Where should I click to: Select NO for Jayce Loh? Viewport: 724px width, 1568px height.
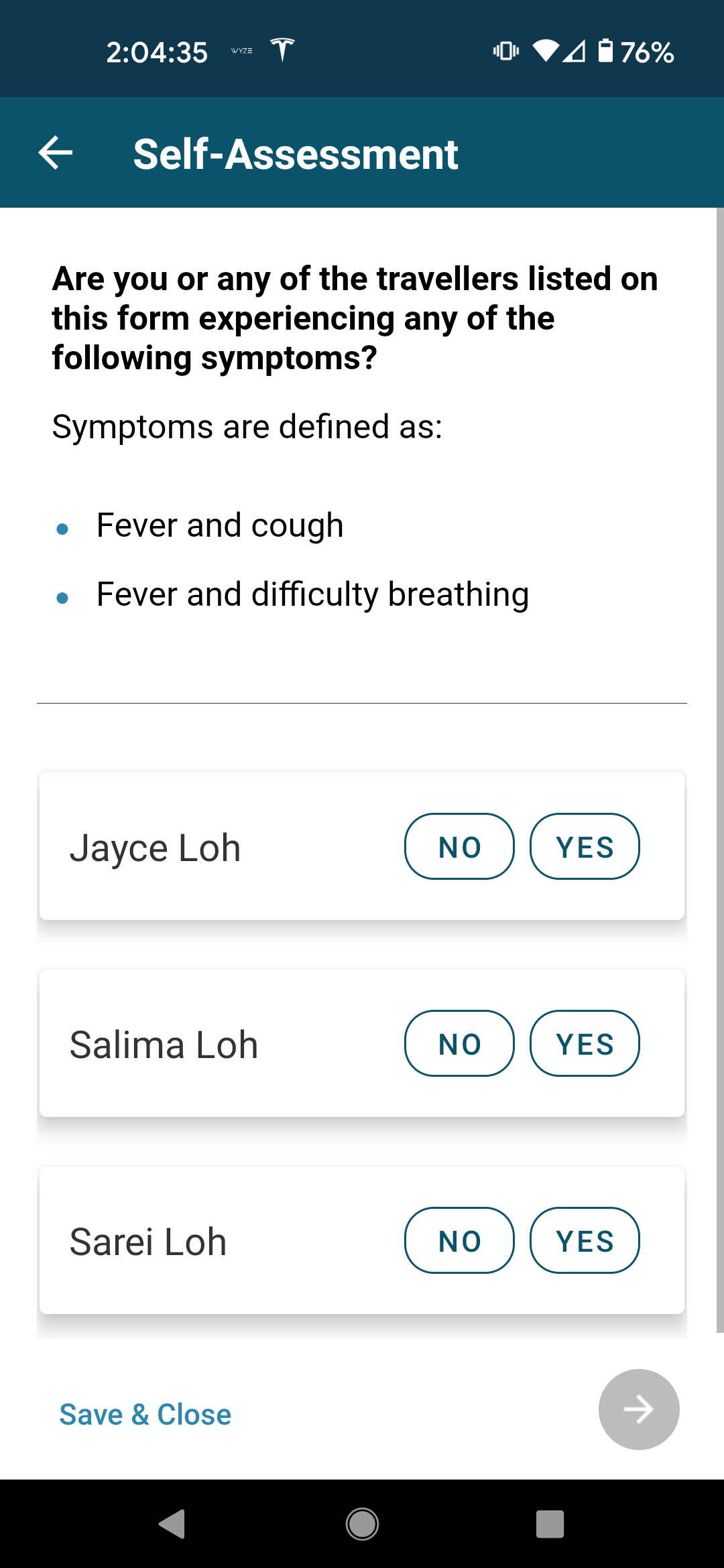459,847
